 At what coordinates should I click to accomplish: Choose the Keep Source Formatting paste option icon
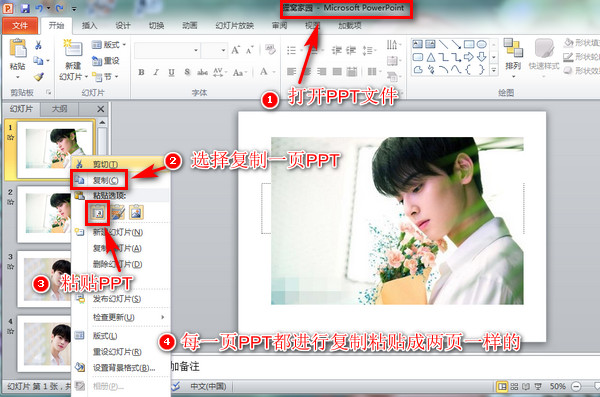coord(118,212)
